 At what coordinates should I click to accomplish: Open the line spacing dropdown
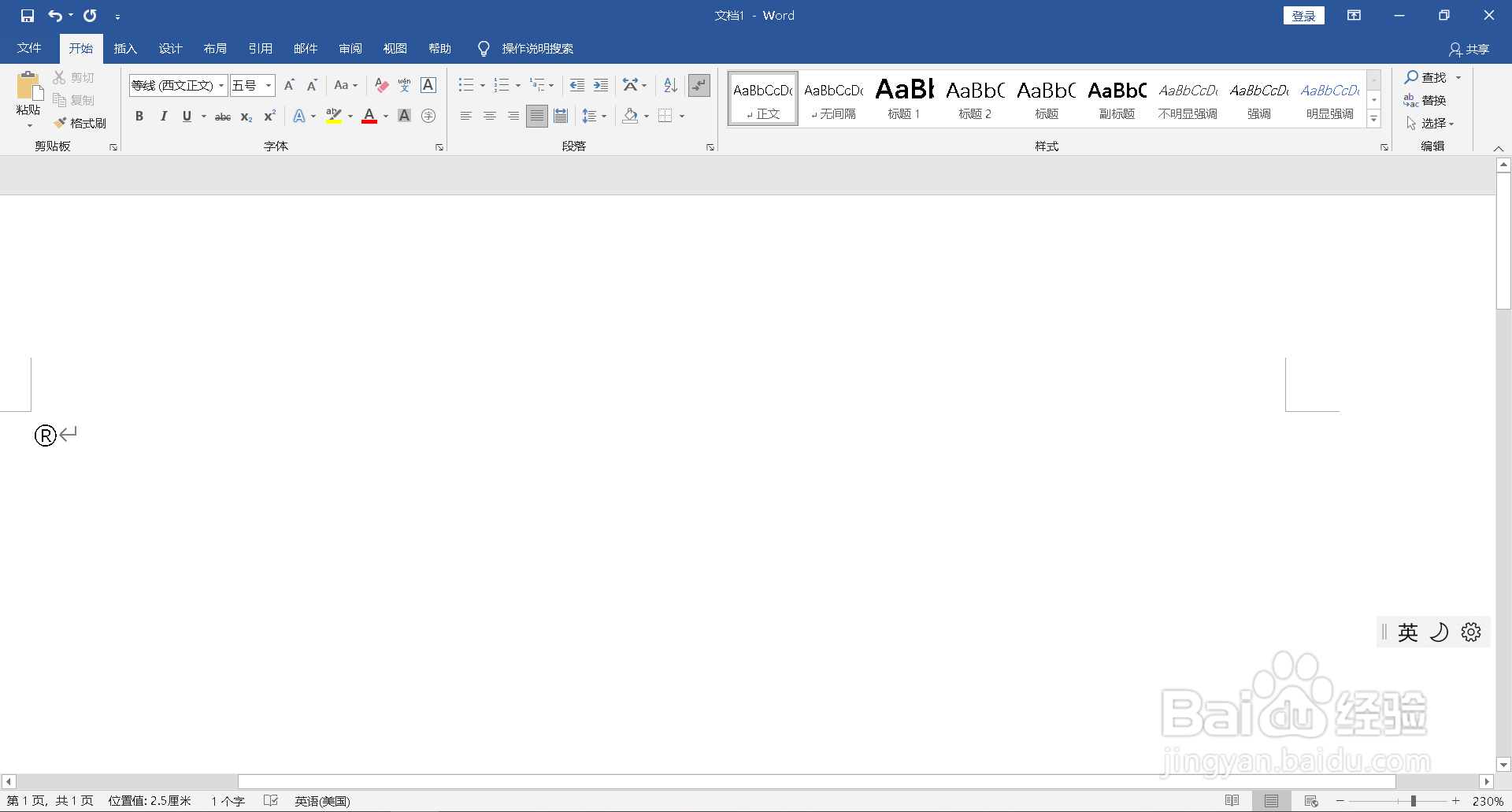click(604, 116)
